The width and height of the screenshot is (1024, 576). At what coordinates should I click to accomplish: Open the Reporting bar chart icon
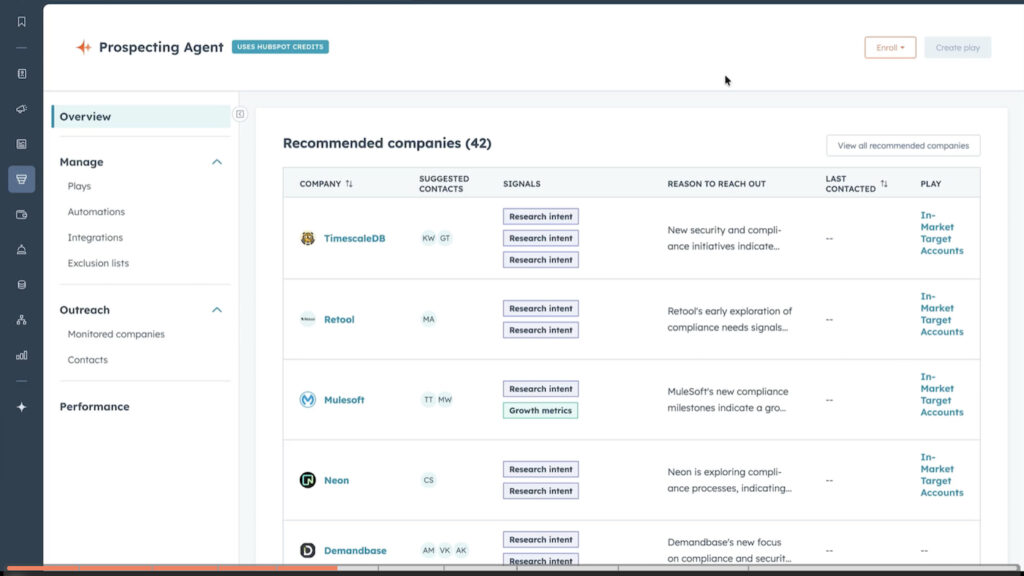point(22,355)
